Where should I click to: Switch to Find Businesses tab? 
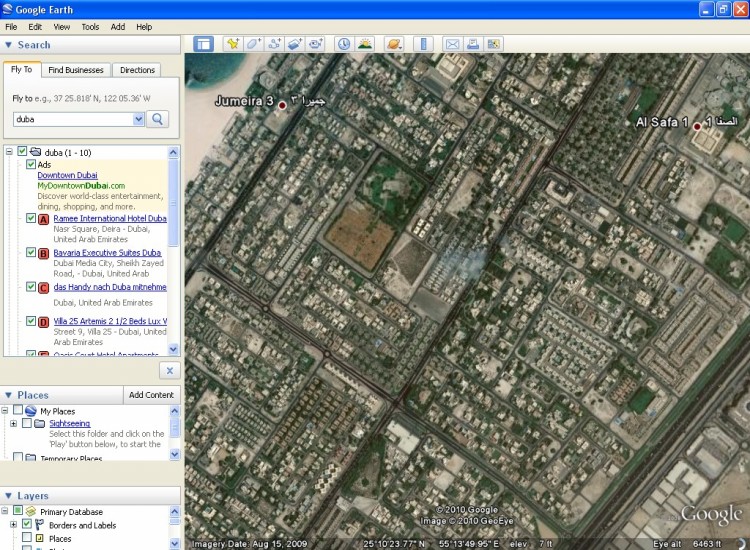tap(76, 70)
